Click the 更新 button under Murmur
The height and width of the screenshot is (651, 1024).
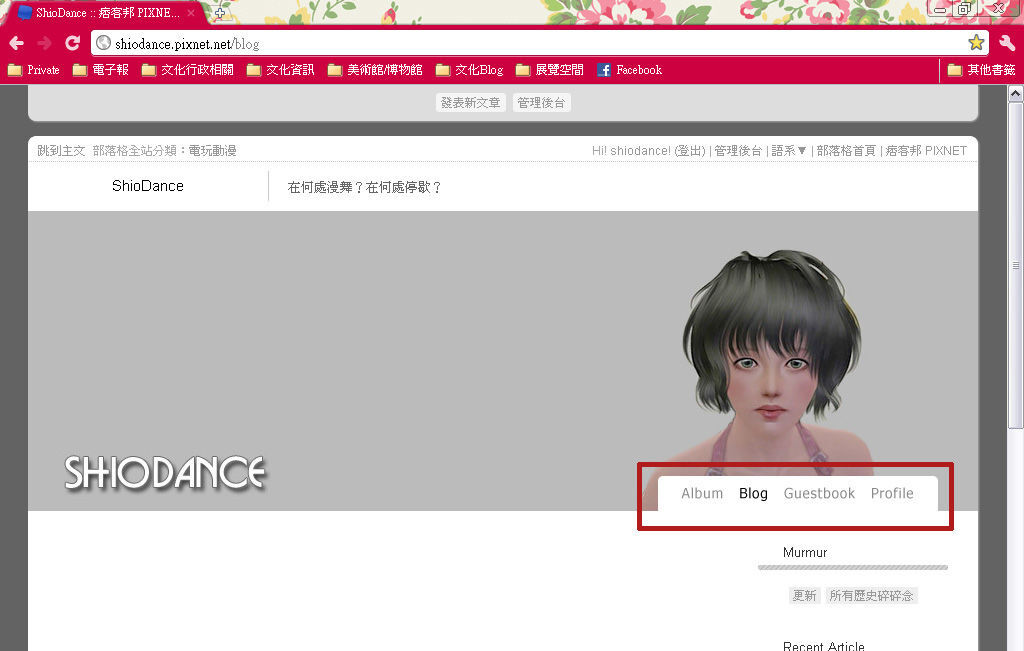click(805, 595)
